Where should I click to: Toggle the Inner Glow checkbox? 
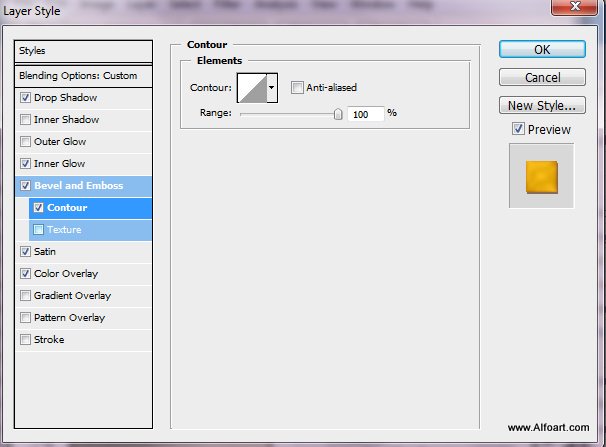(x=26, y=164)
